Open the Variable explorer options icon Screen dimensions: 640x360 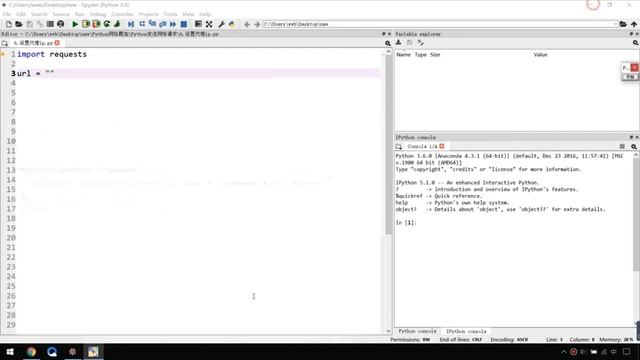click(635, 43)
